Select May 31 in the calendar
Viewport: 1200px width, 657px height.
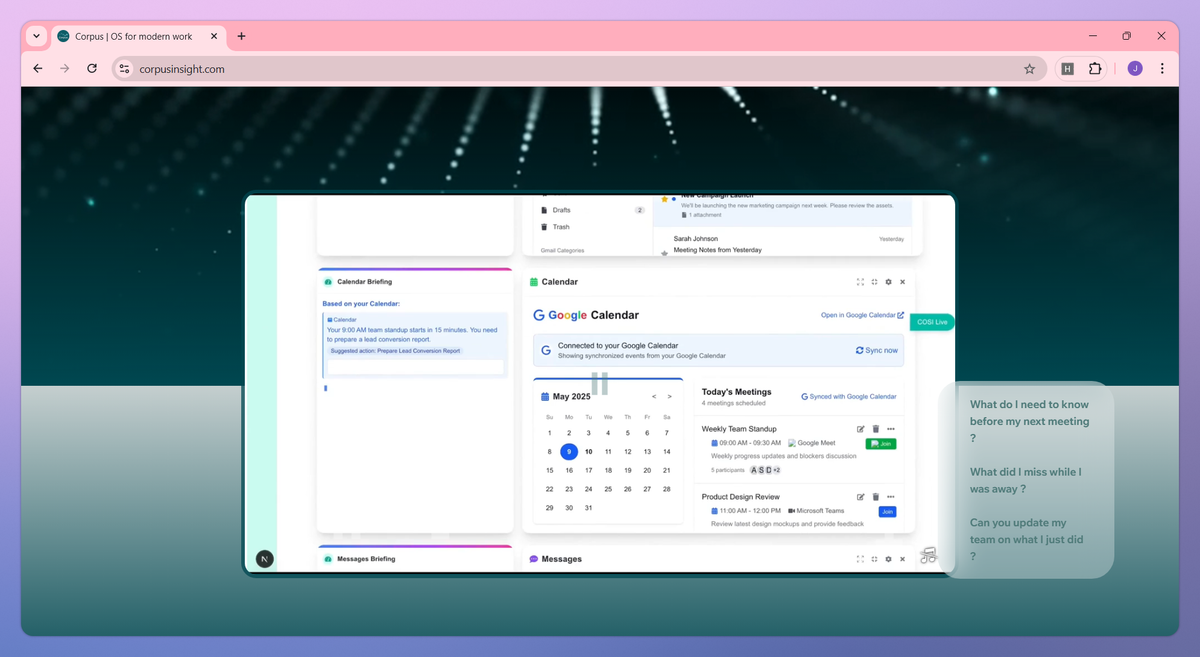[588, 507]
